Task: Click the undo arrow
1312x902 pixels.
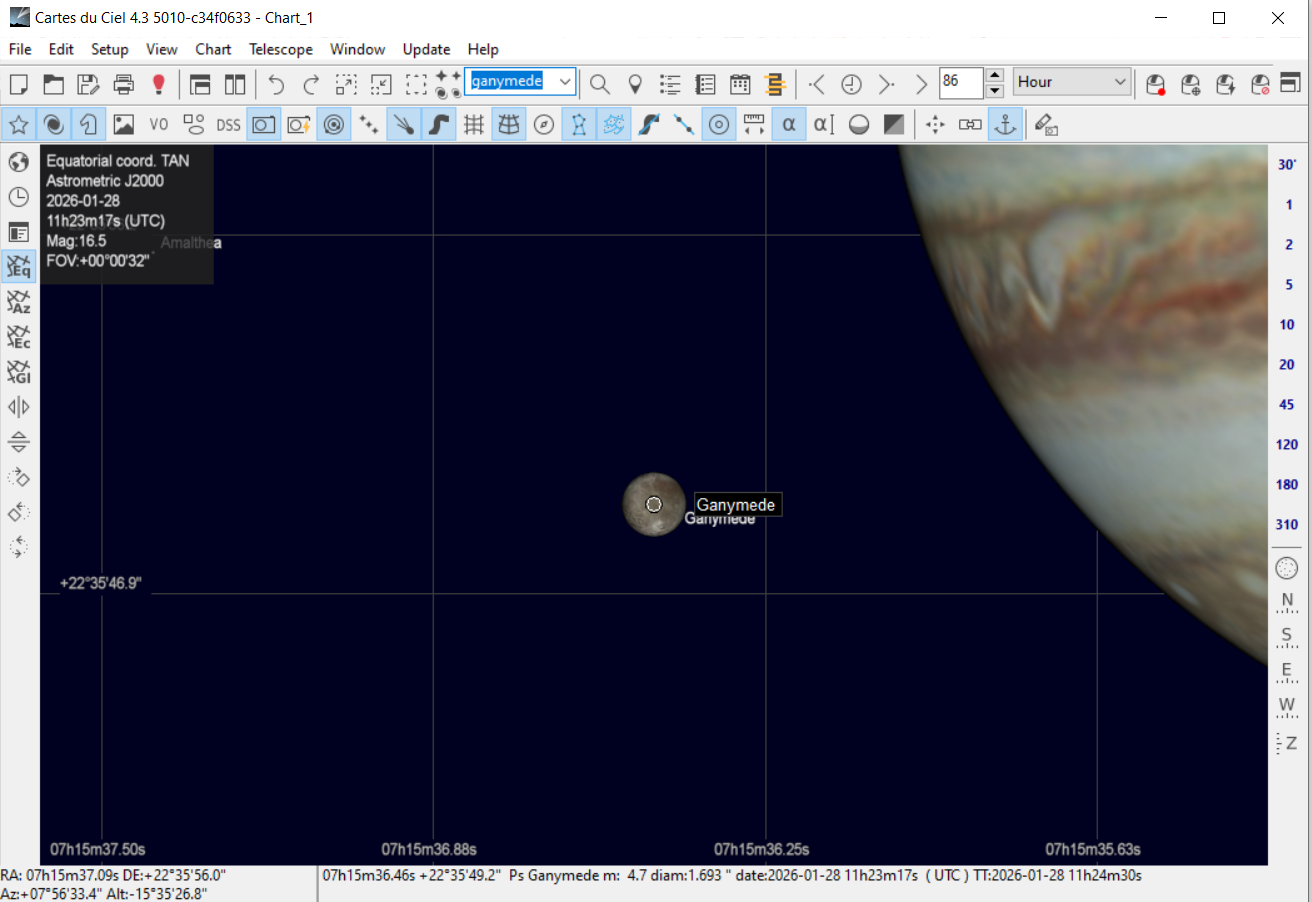Action: [277, 84]
